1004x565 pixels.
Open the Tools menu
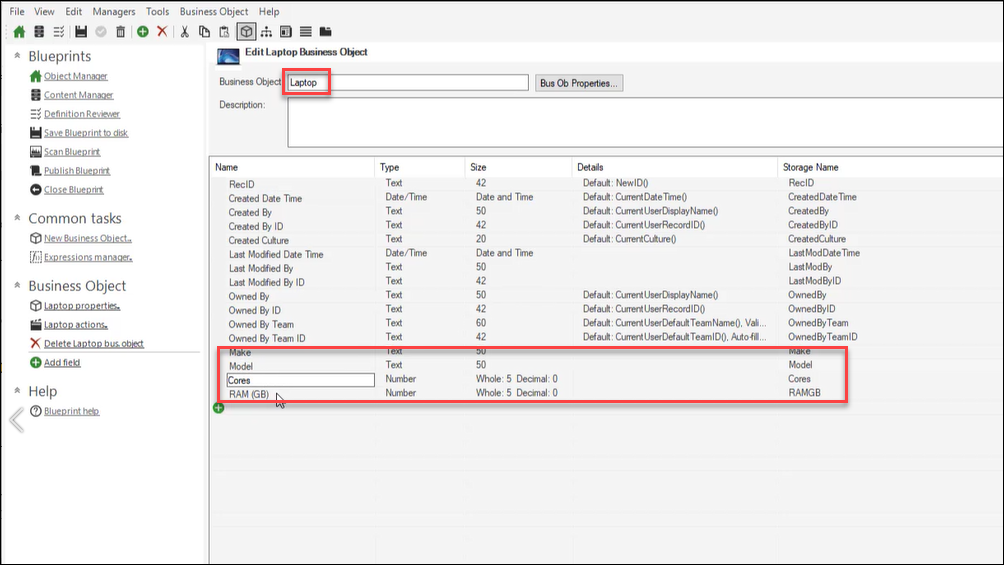pyautogui.click(x=157, y=11)
